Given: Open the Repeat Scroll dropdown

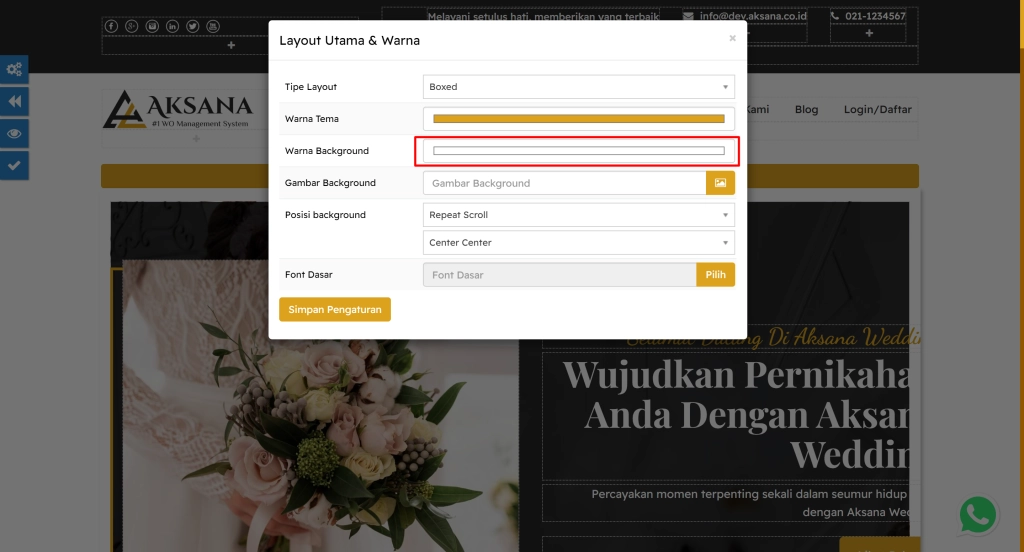Looking at the screenshot, I should click(579, 215).
